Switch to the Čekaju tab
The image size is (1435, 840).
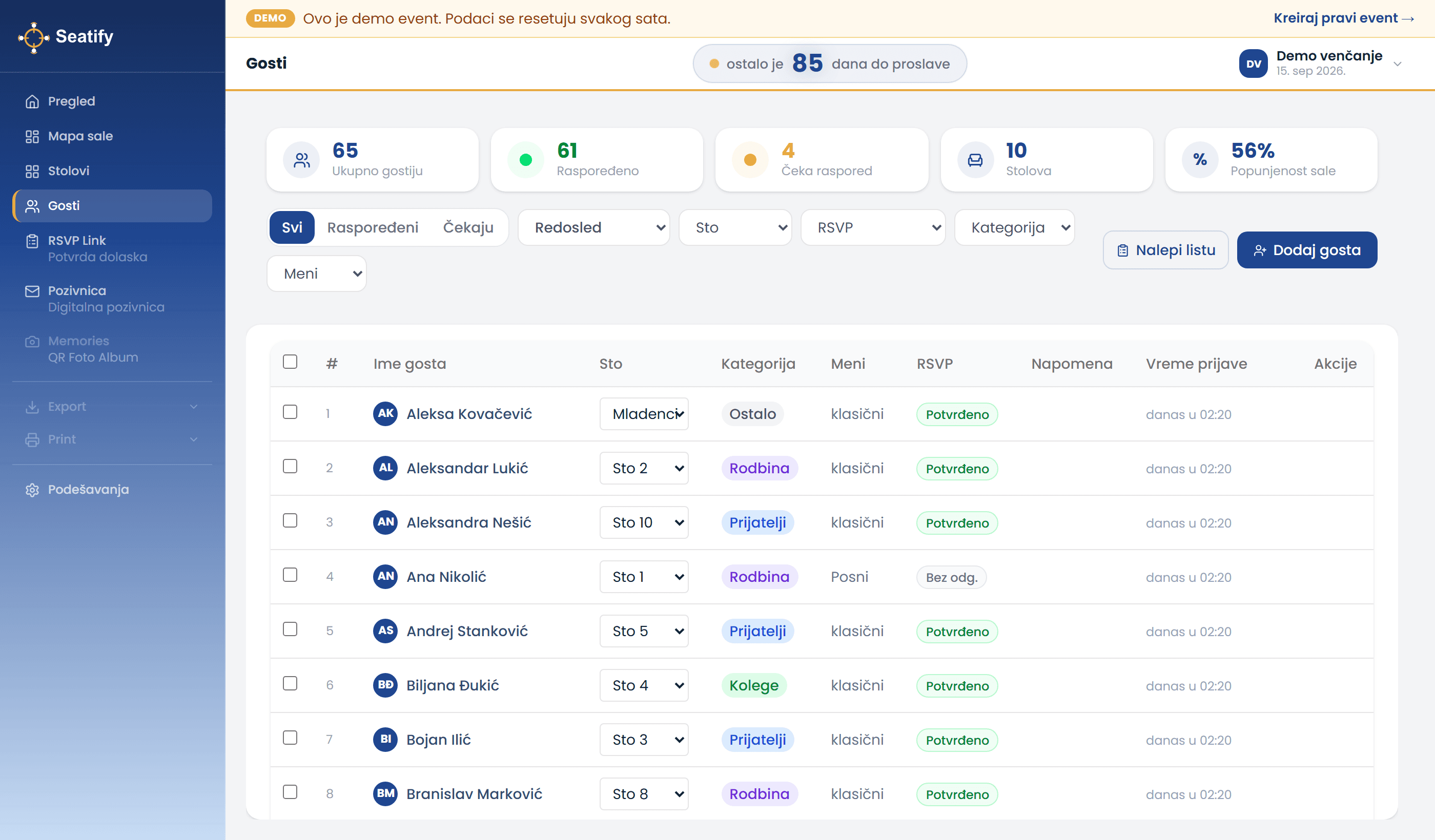tap(468, 227)
